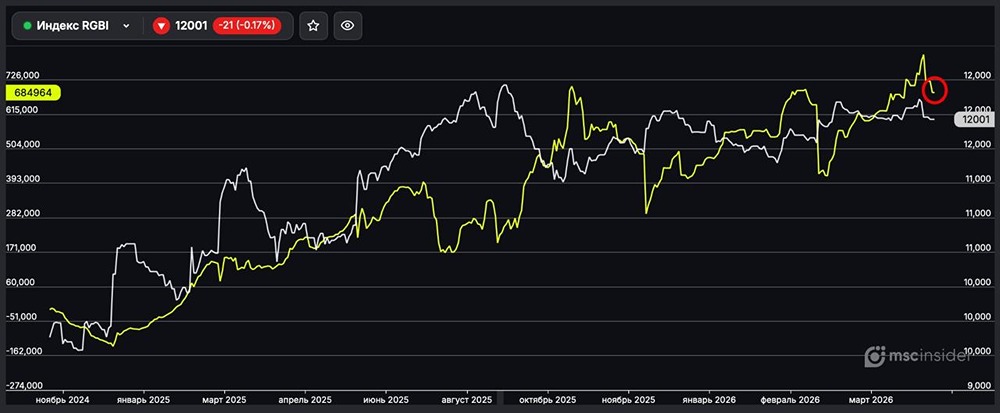Click the gray 12001 right-axis price label
1000x413 pixels.
coord(974,119)
